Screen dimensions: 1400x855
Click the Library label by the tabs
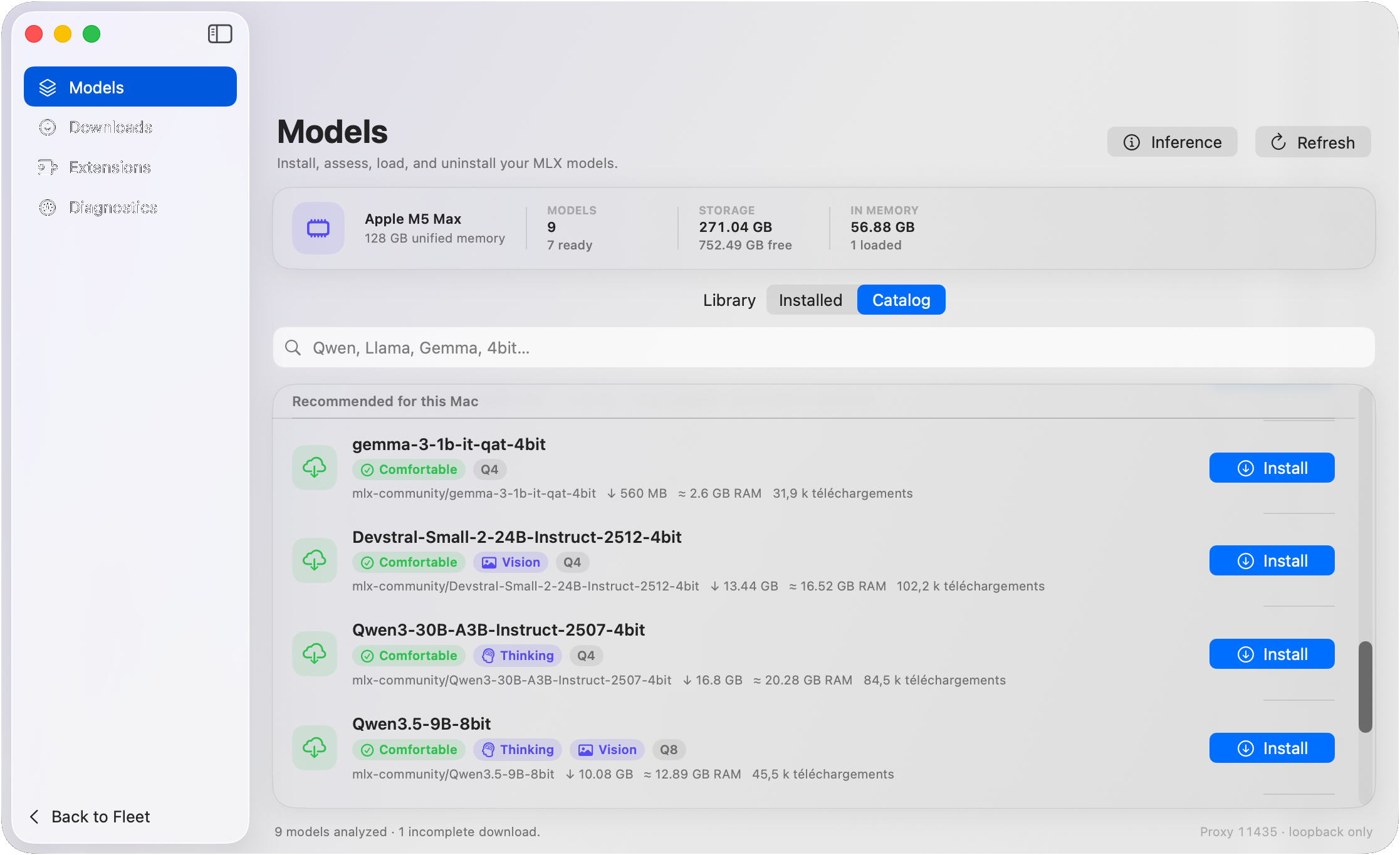729,300
